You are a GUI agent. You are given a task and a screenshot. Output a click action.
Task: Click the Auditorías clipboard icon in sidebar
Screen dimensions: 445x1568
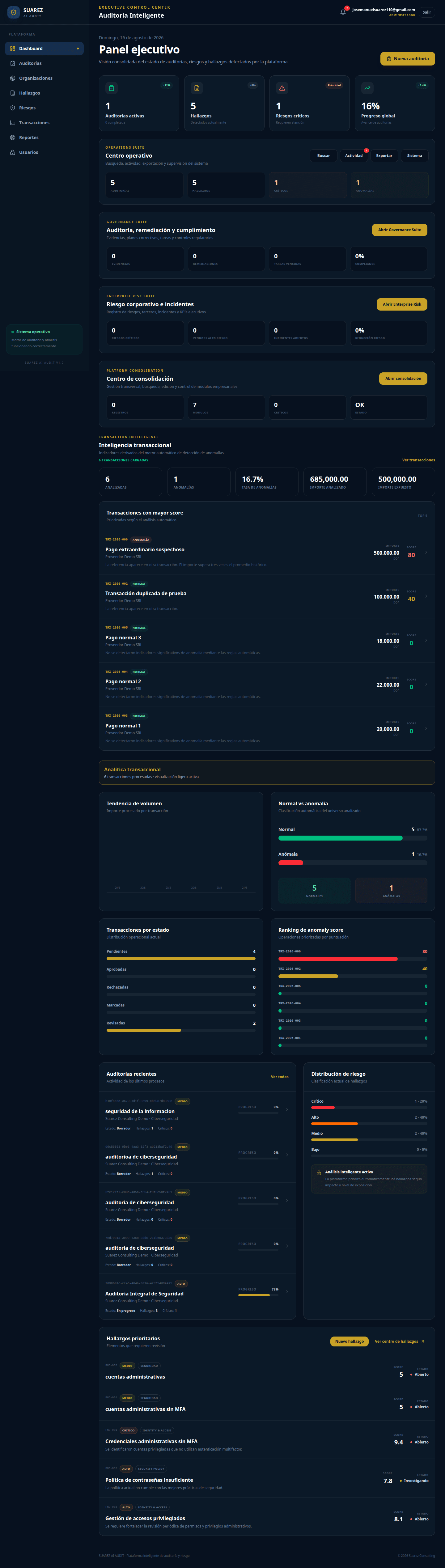[x=13, y=63]
